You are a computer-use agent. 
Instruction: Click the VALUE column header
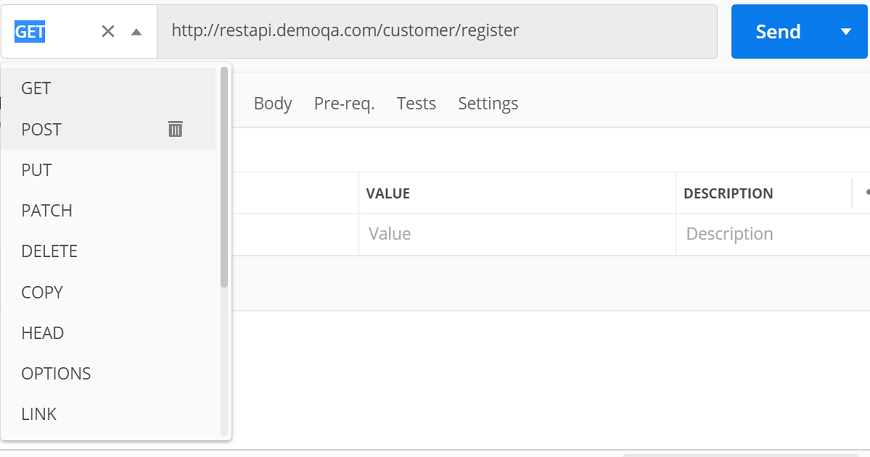pos(388,194)
